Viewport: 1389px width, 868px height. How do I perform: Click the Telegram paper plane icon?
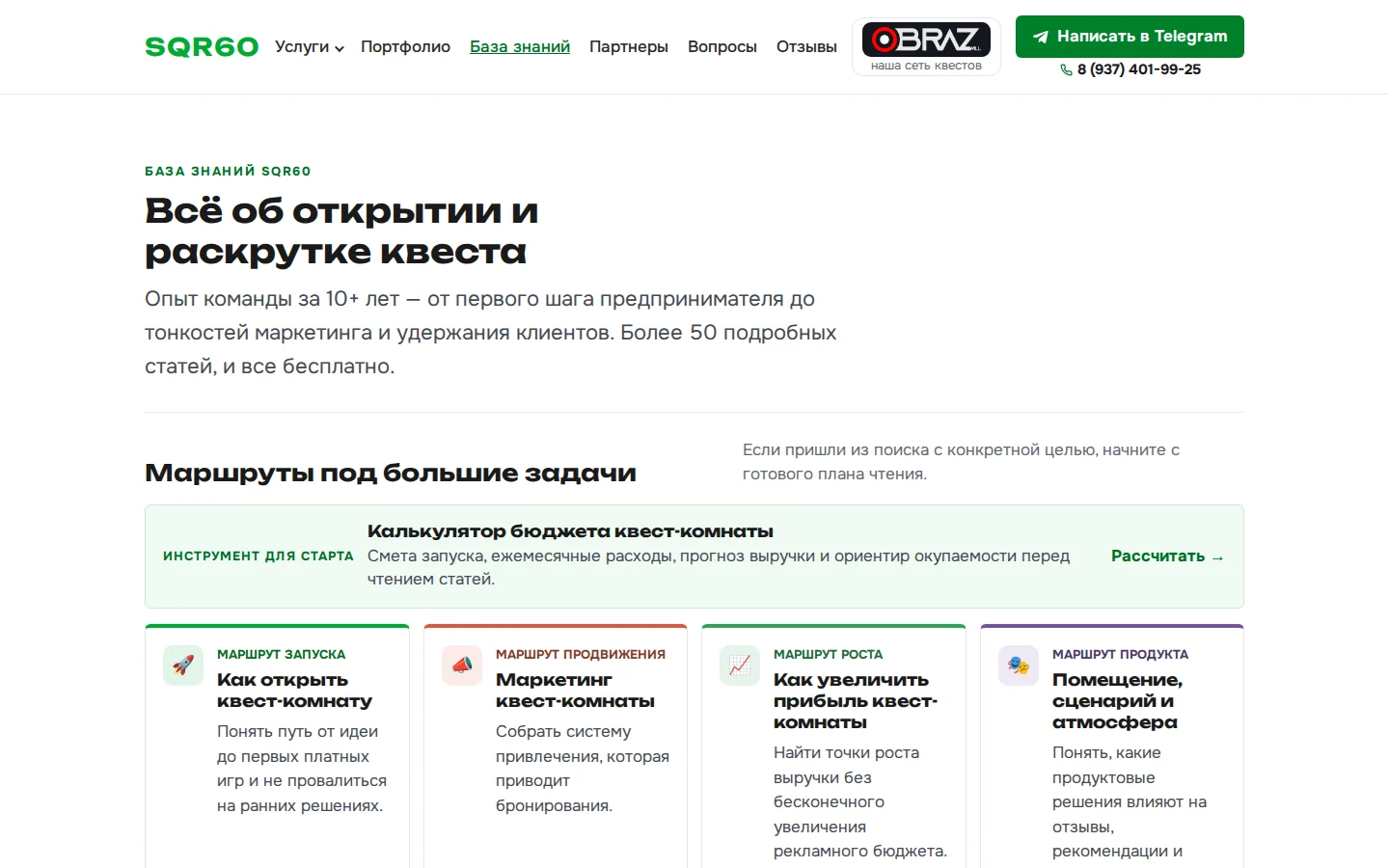pos(1041,37)
